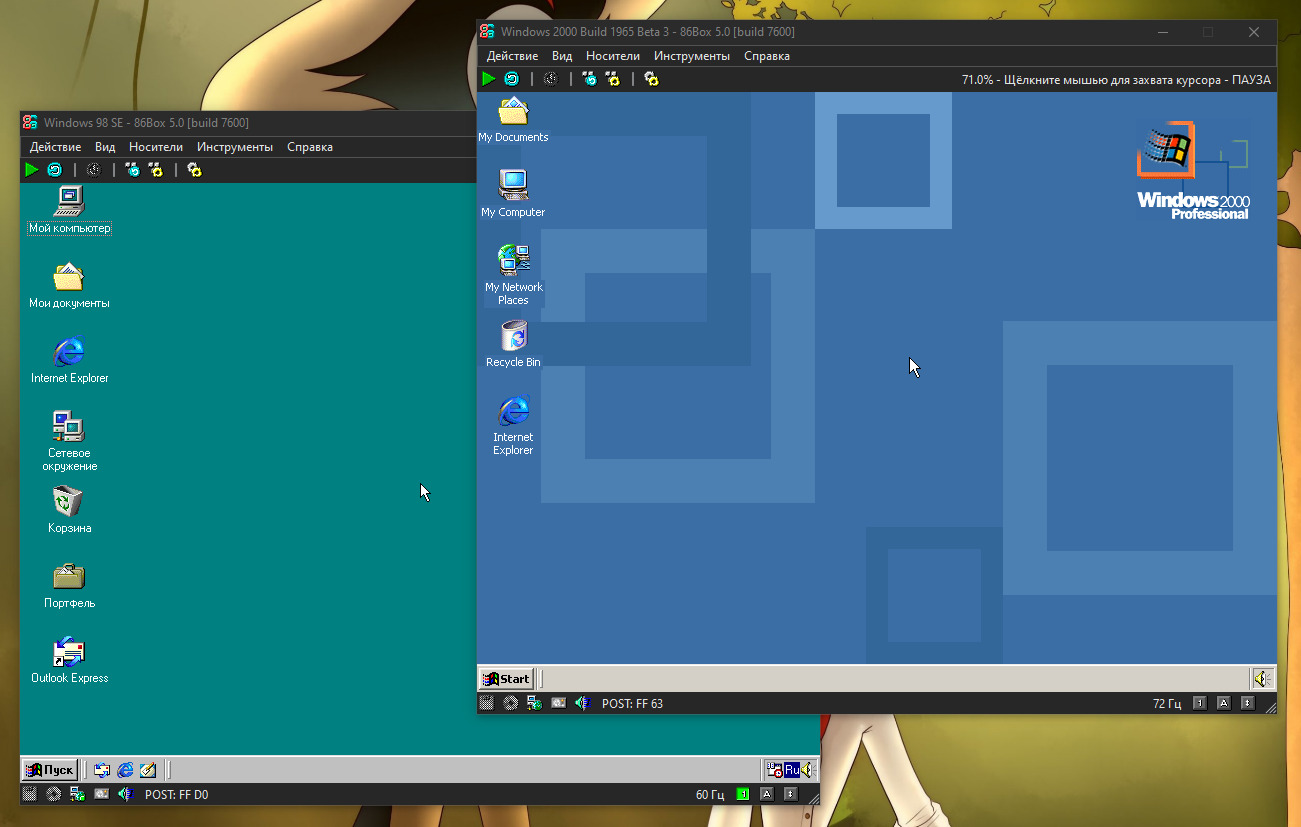Click the CD-ROM icon in Windows 98 SE status bar

(x=54, y=794)
